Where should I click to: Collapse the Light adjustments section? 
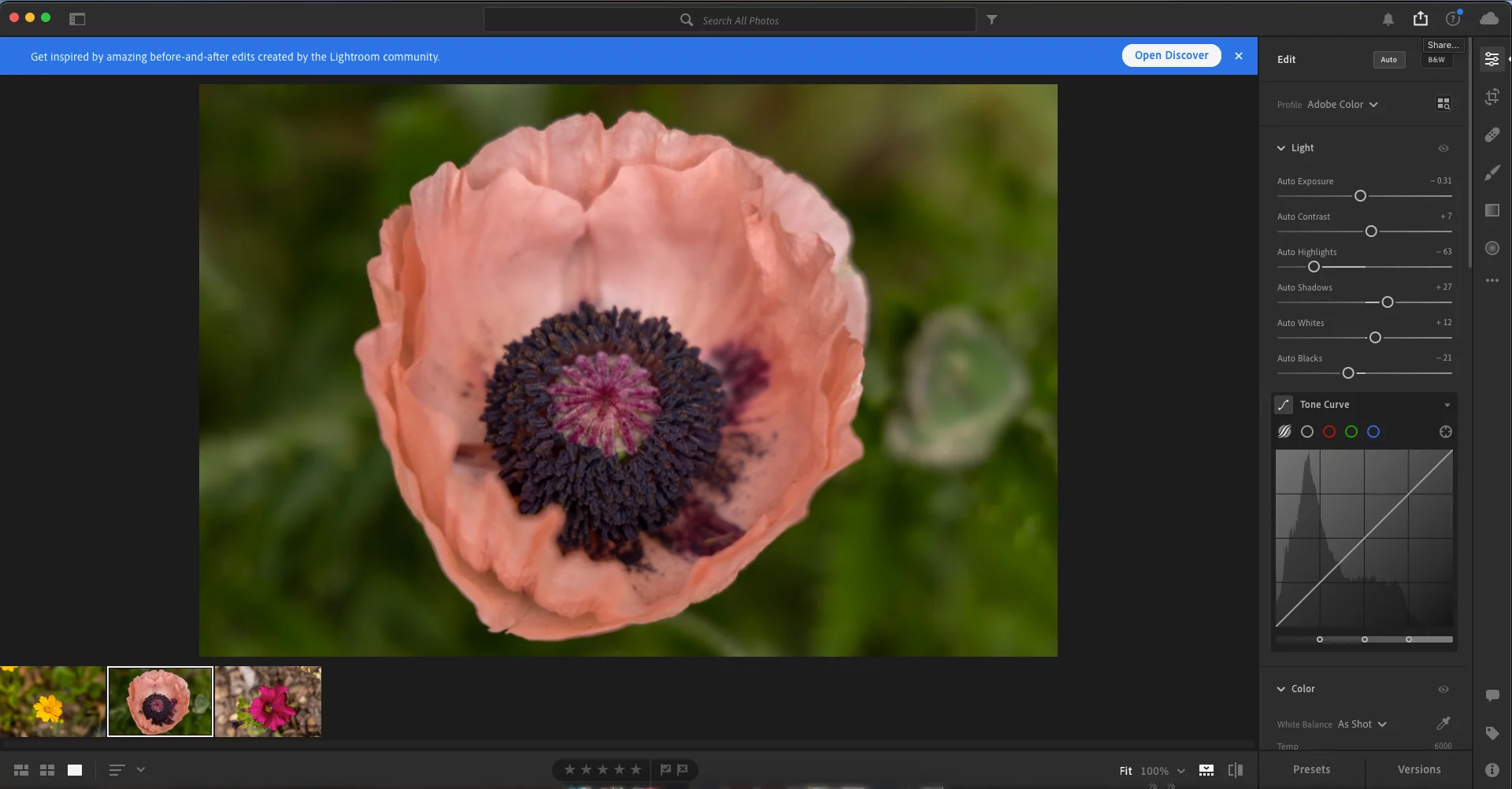click(x=1282, y=147)
